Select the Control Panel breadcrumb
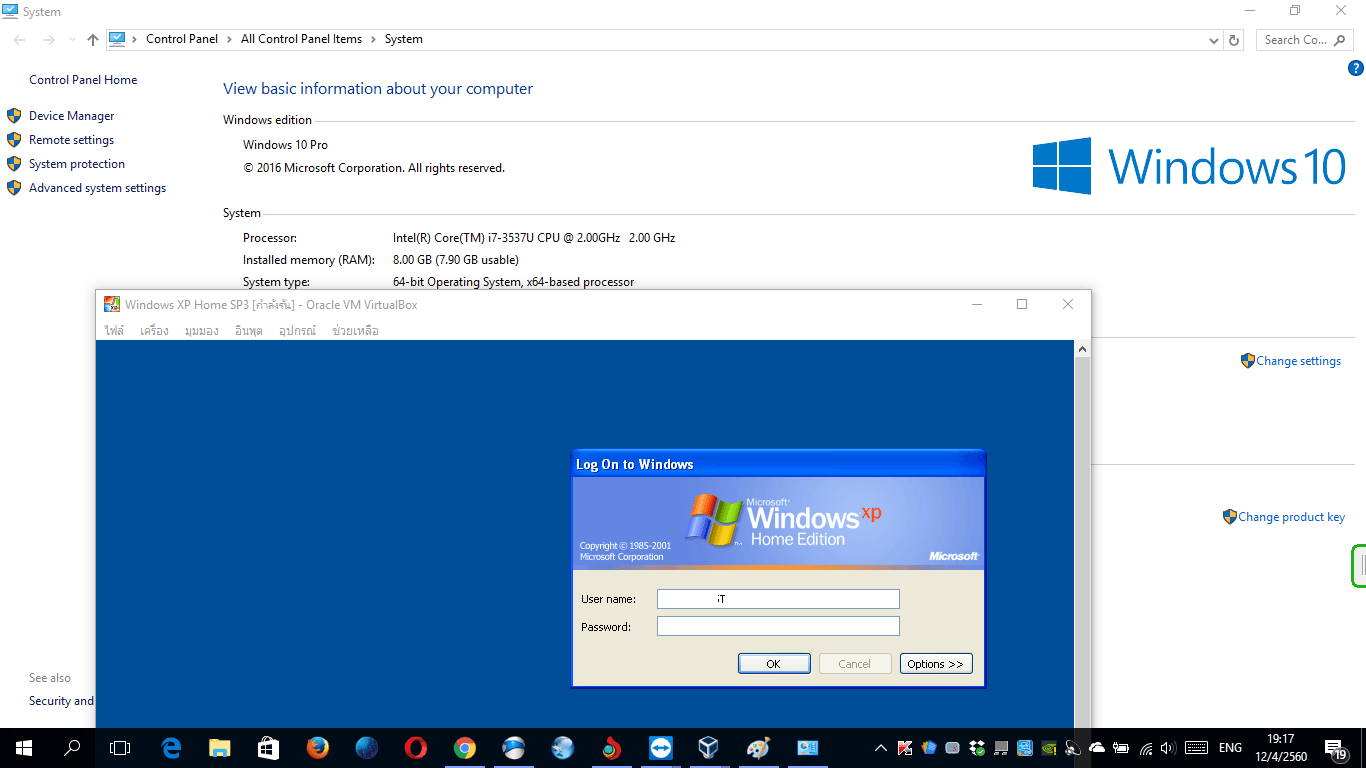Image resolution: width=1366 pixels, height=768 pixels. click(182, 40)
